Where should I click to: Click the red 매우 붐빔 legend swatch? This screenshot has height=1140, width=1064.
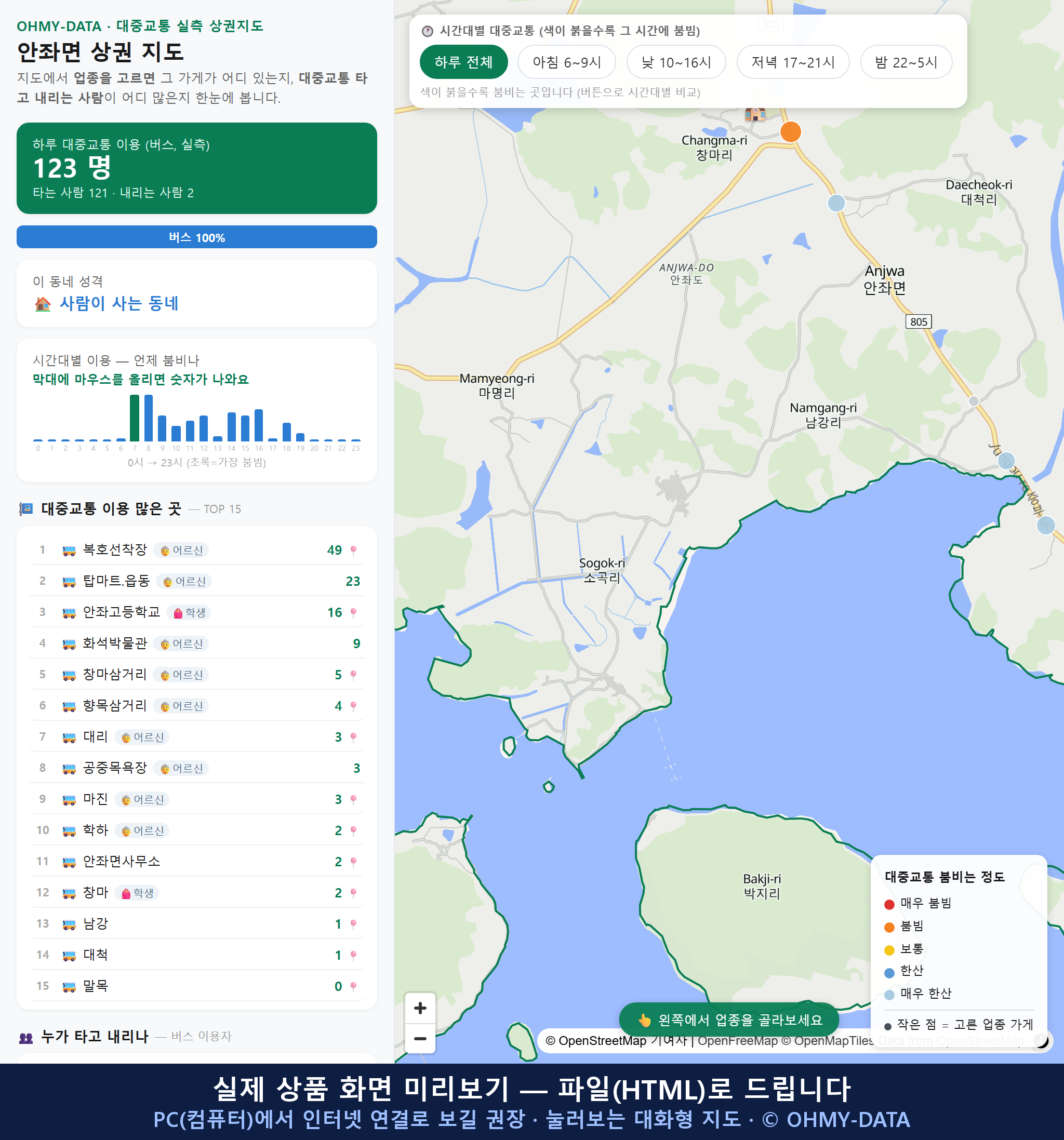889,904
